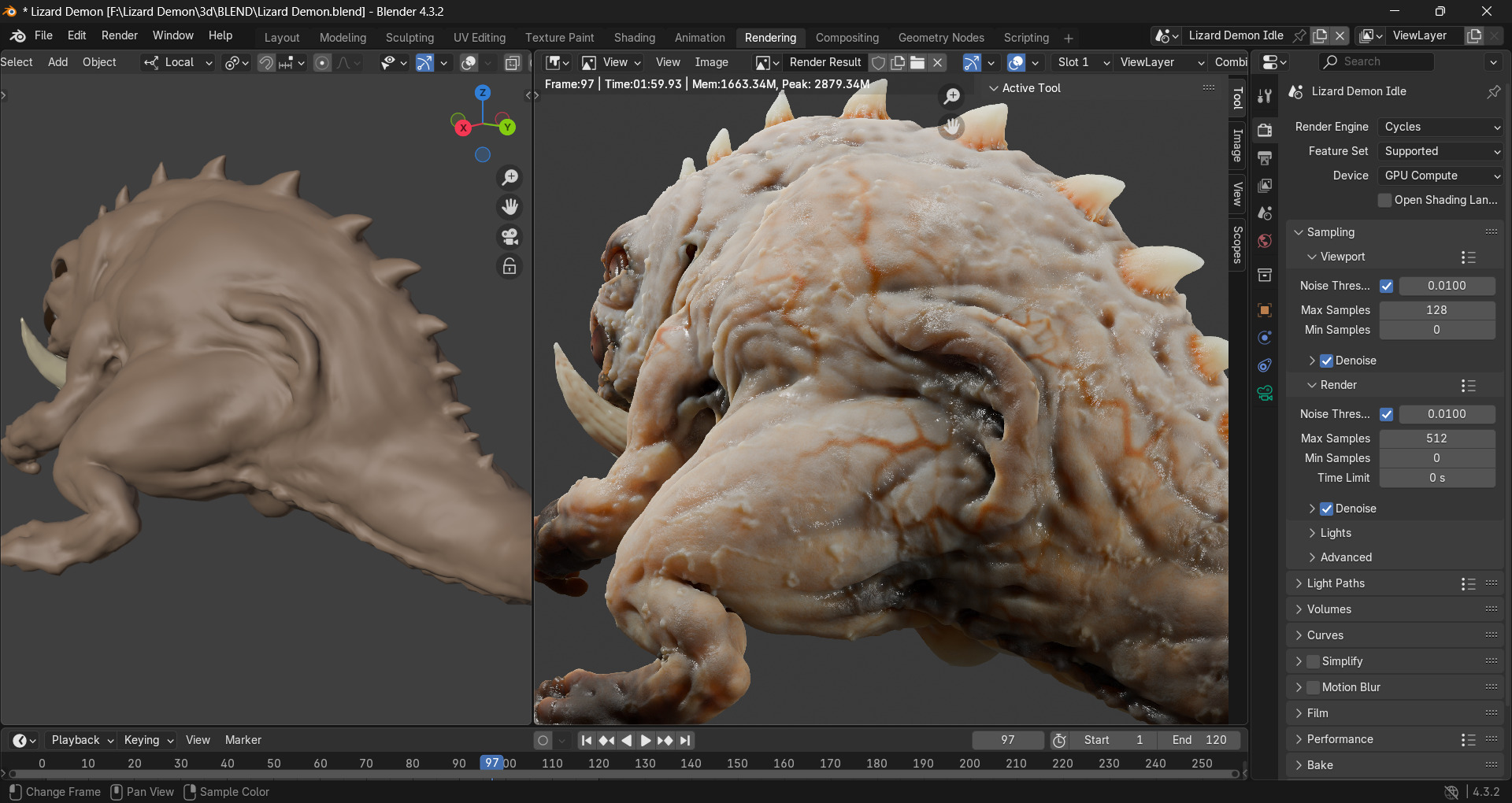This screenshot has height=803, width=1512.
Task: Expand the Lights subpanel
Action: click(1335, 533)
